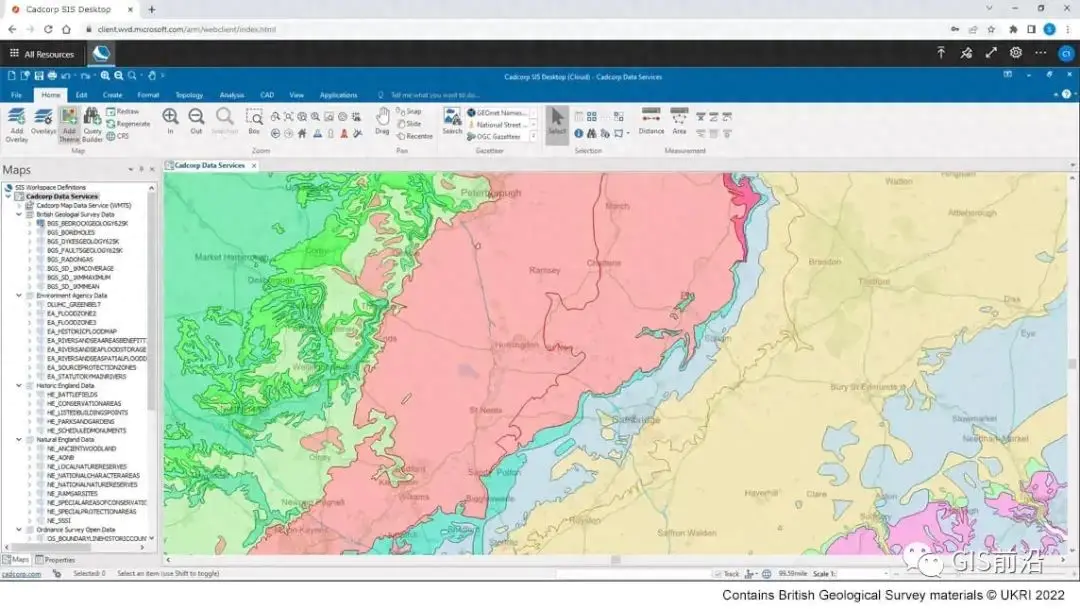Click the Zoom Out magnifier
1080x609 pixels.
click(x=196, y=118)
